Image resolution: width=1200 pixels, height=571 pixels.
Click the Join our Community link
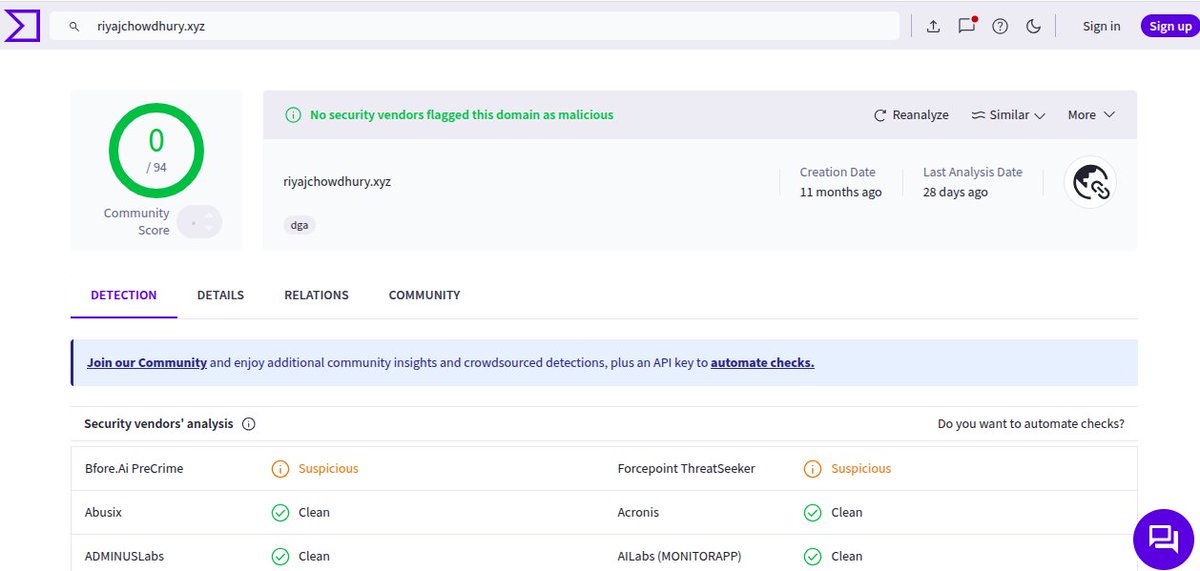click(x=147, y=363)
